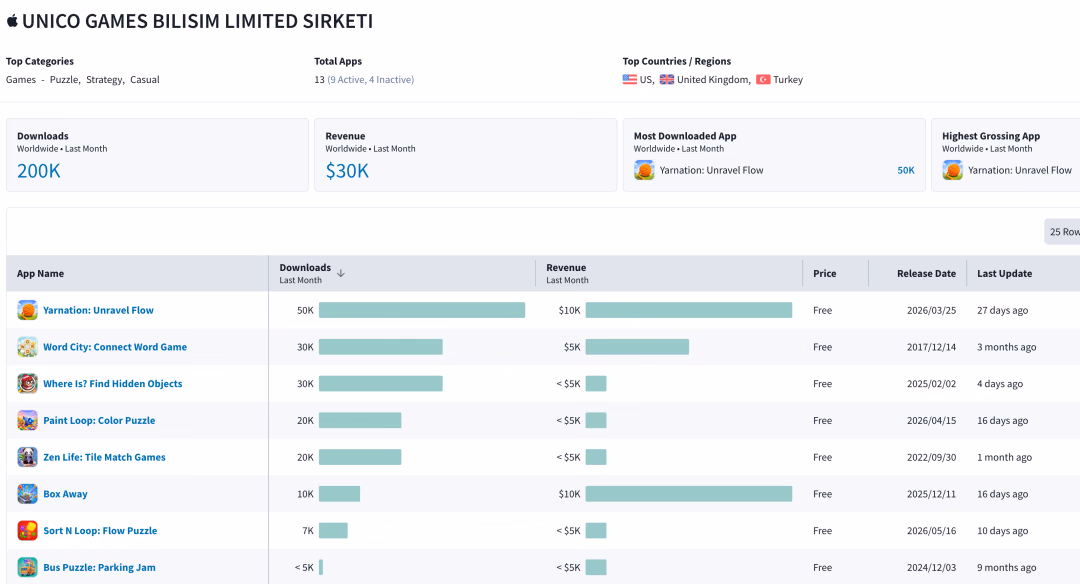Click the 9 Active, 4 Inactive apps link
This screenshot has width=1080, height=584.
tap(371, 80)
